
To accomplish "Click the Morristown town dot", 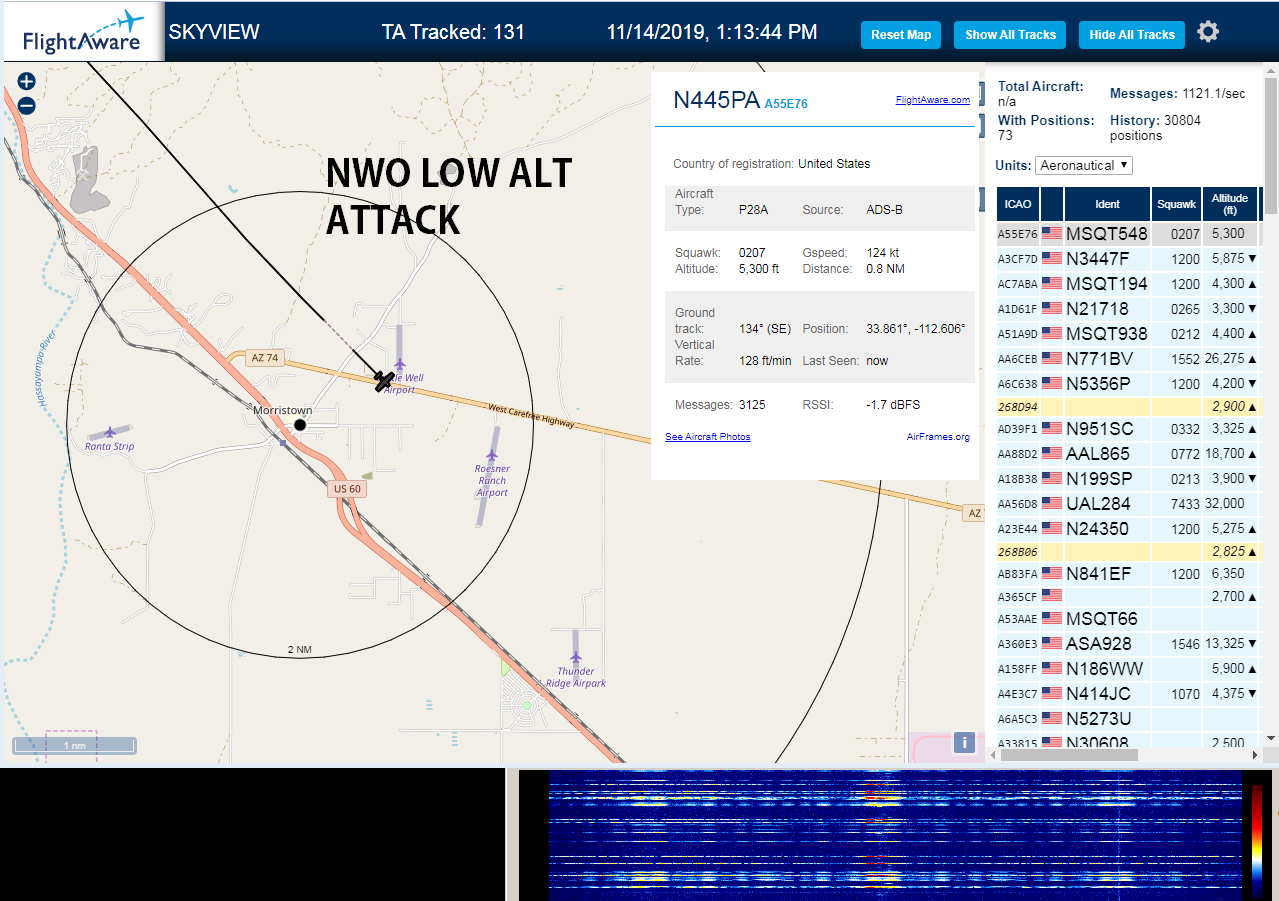I will 299,425.
